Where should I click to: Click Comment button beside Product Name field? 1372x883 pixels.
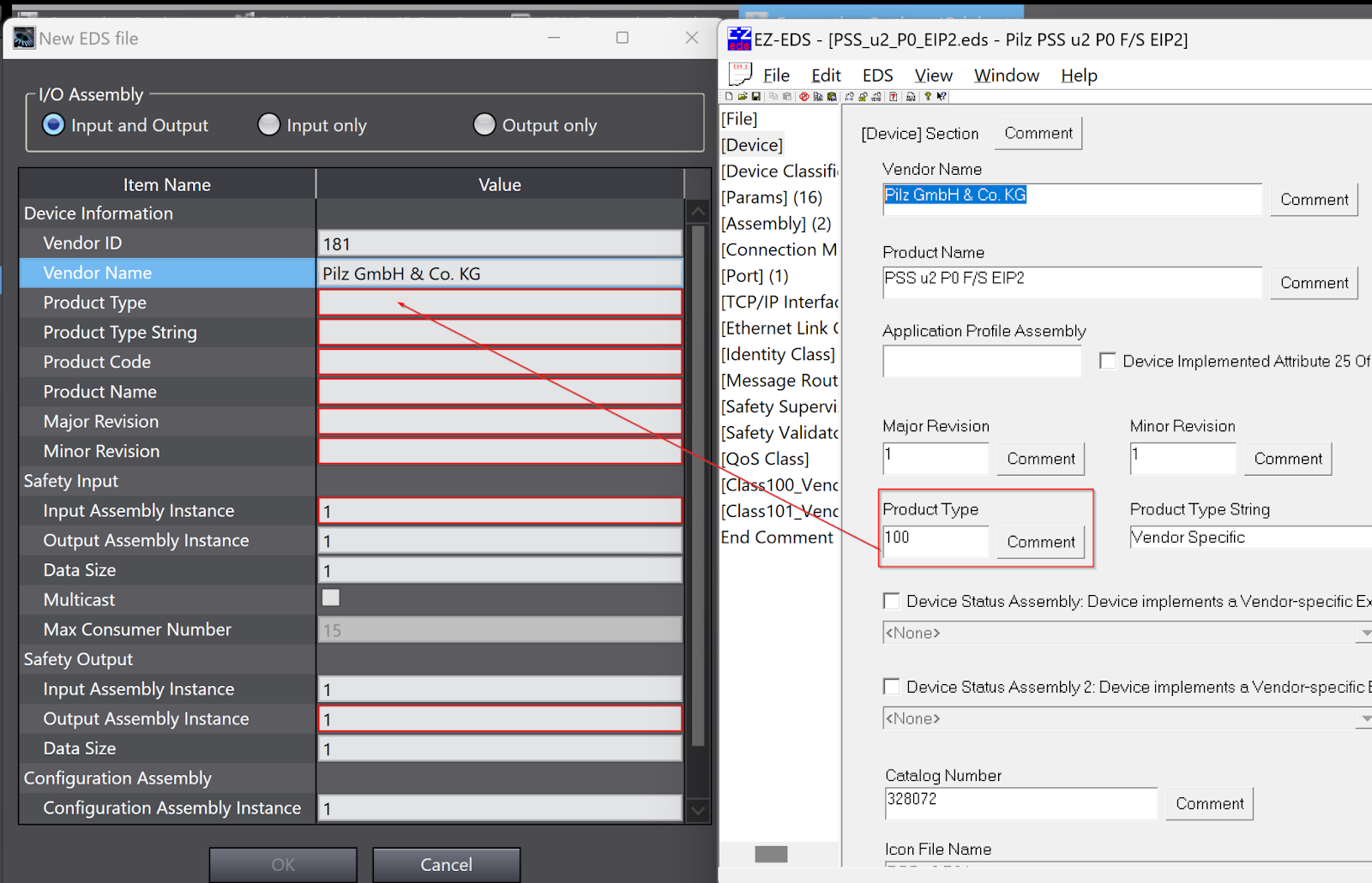[x=1314, y=282]
